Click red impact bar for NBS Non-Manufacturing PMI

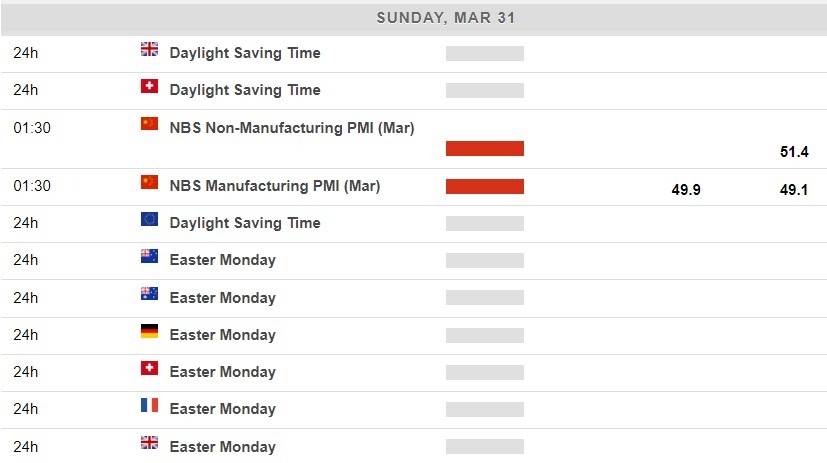pos(484,149)
